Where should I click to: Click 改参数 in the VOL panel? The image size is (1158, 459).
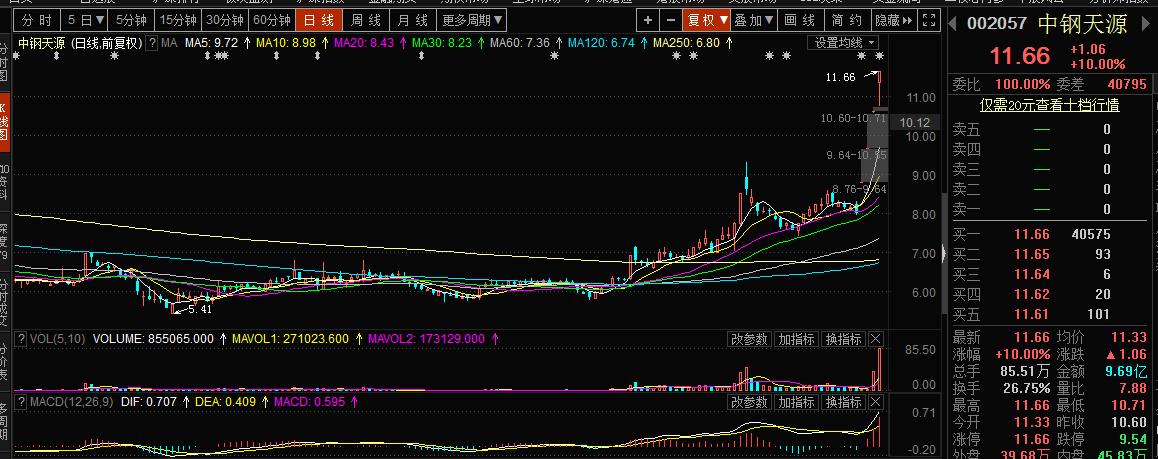click(x=749, y=340)
